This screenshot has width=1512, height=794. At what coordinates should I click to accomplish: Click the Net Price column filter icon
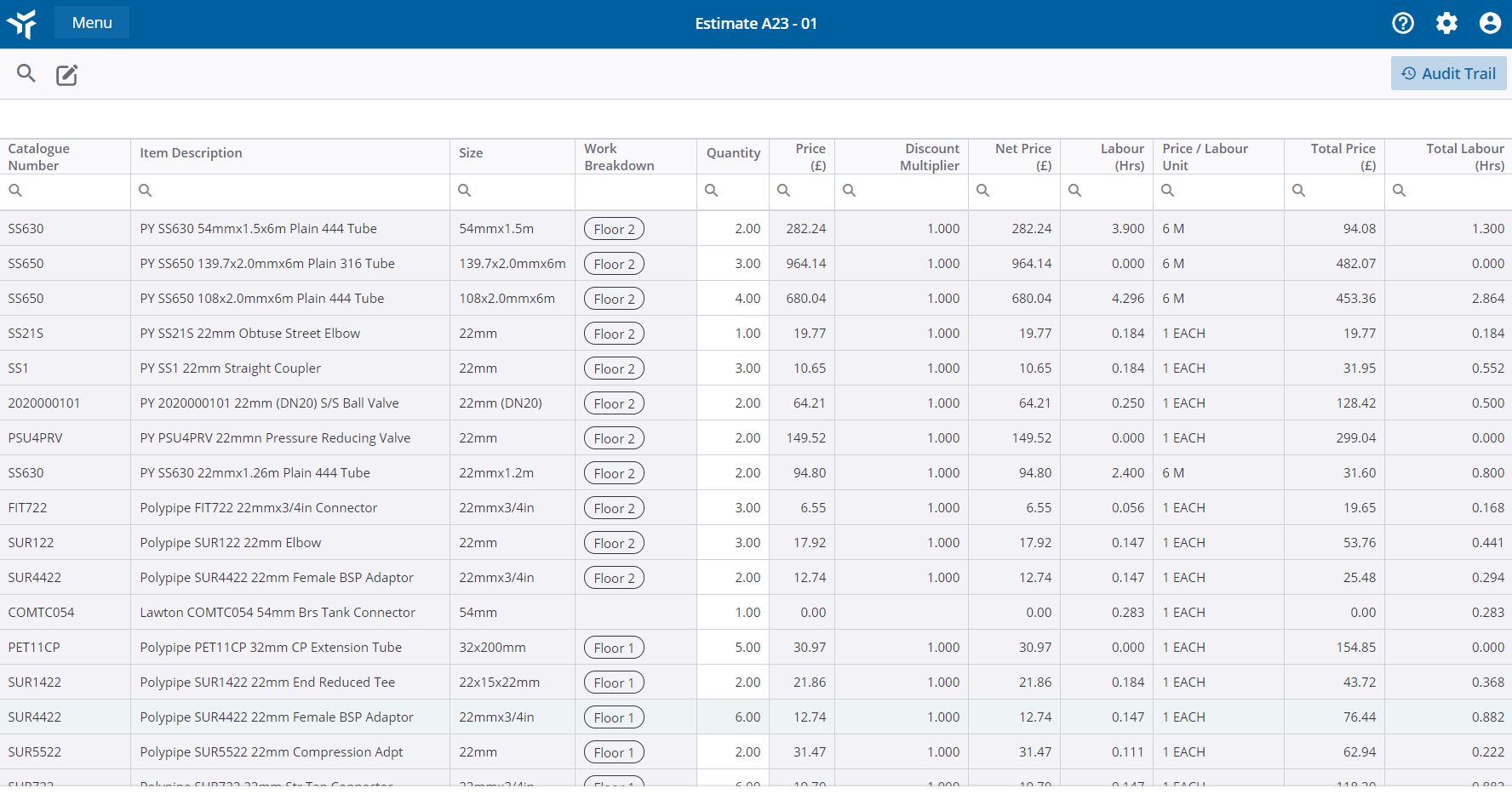coord(983,191)
